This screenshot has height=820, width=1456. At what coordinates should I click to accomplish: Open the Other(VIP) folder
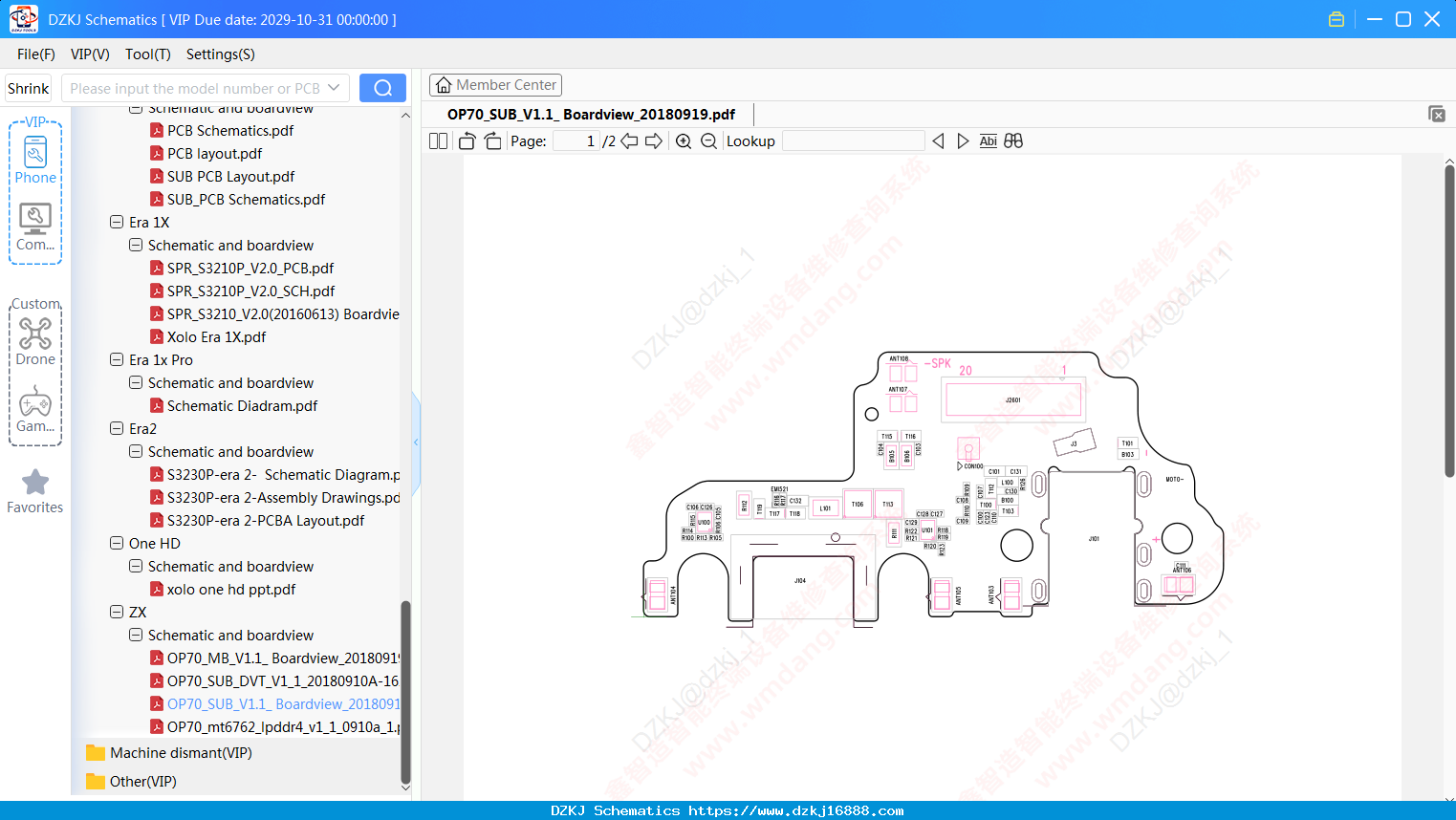point(131,782)
